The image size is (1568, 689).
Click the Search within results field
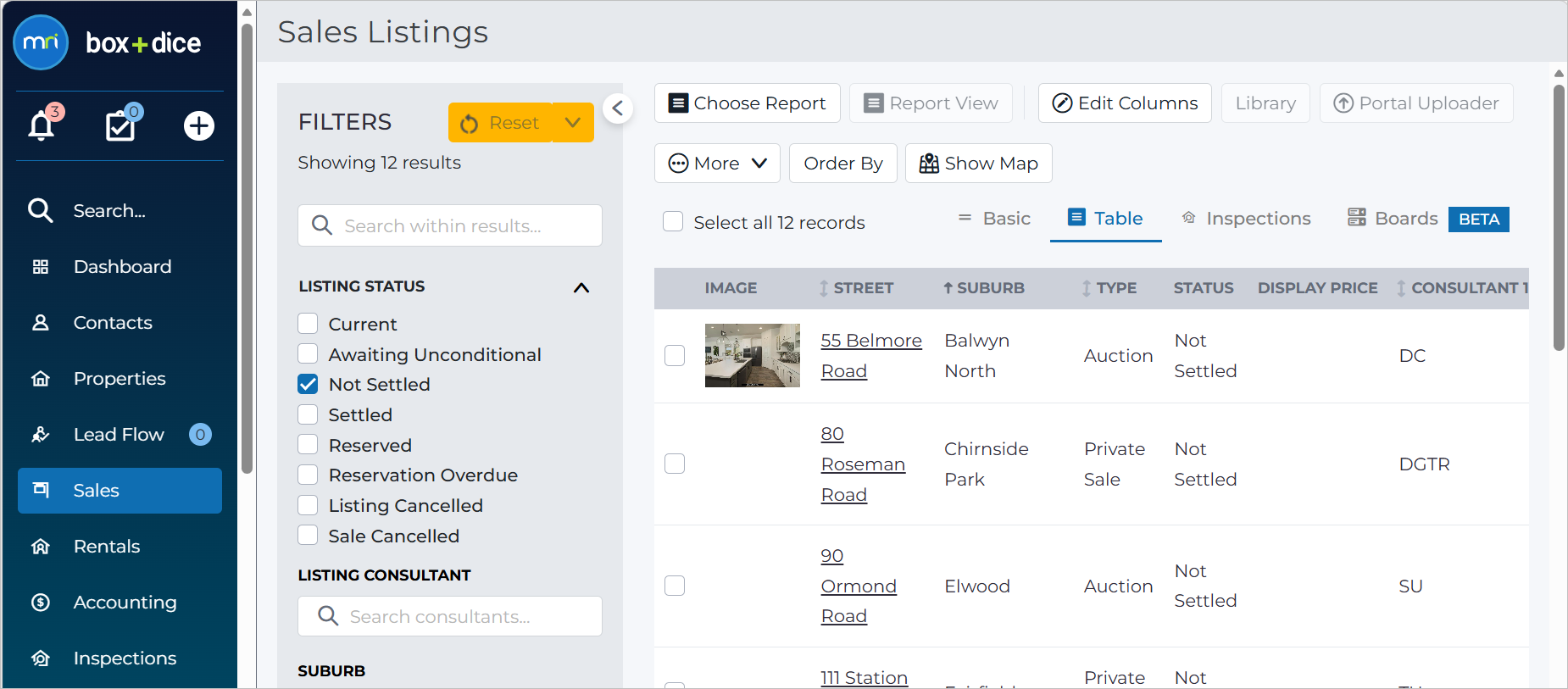pyautogui.click(x=450, y=225)
